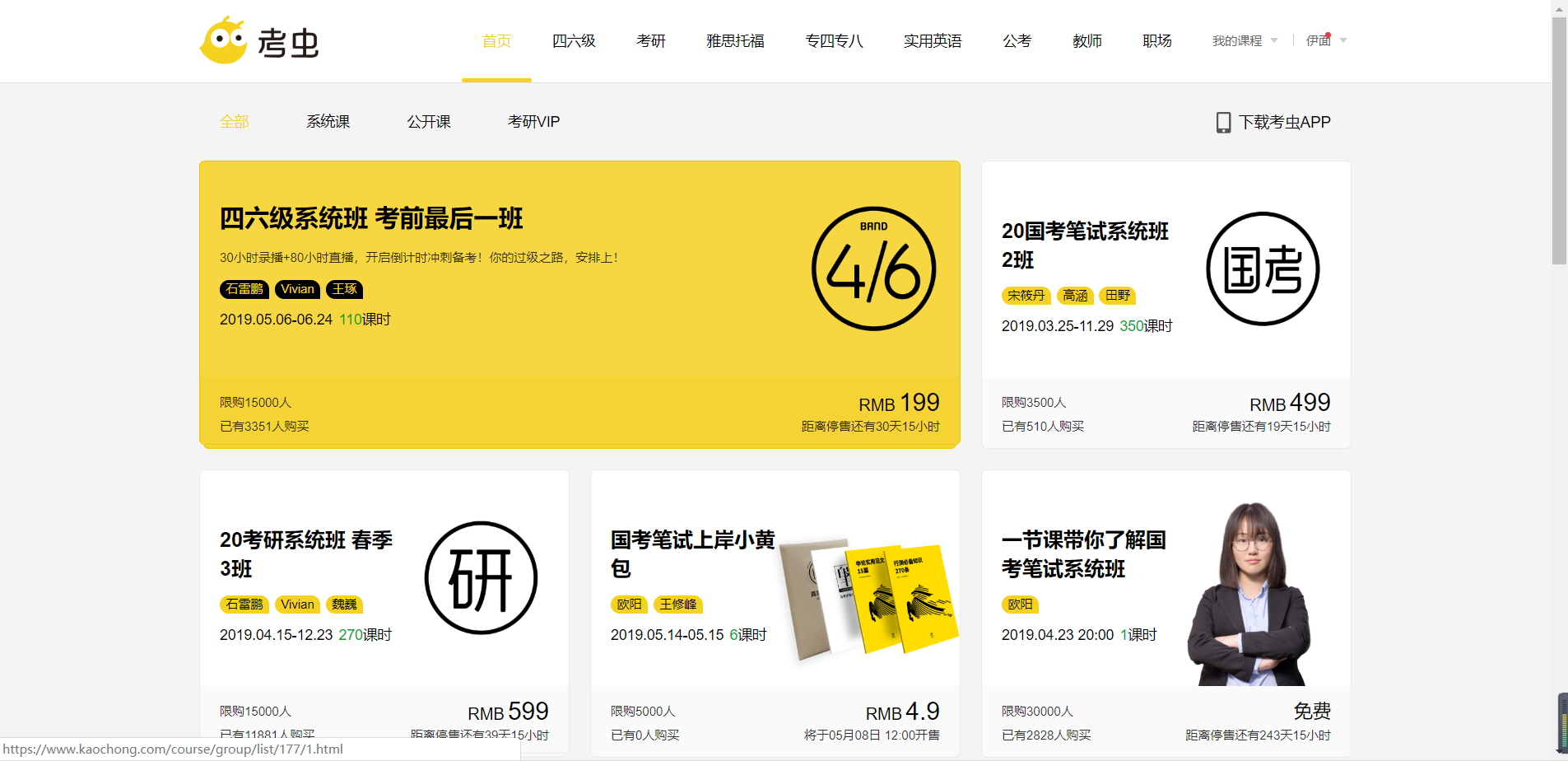Click the text 已有3351人购买

pos(264,427)
